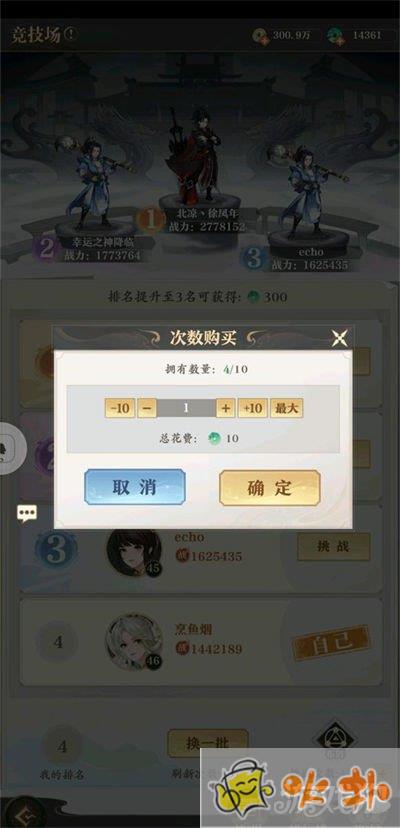Select the quantity input field showing 1
Image resolution: width=400 pixels, height=828 pixels.
click(187, 408)
